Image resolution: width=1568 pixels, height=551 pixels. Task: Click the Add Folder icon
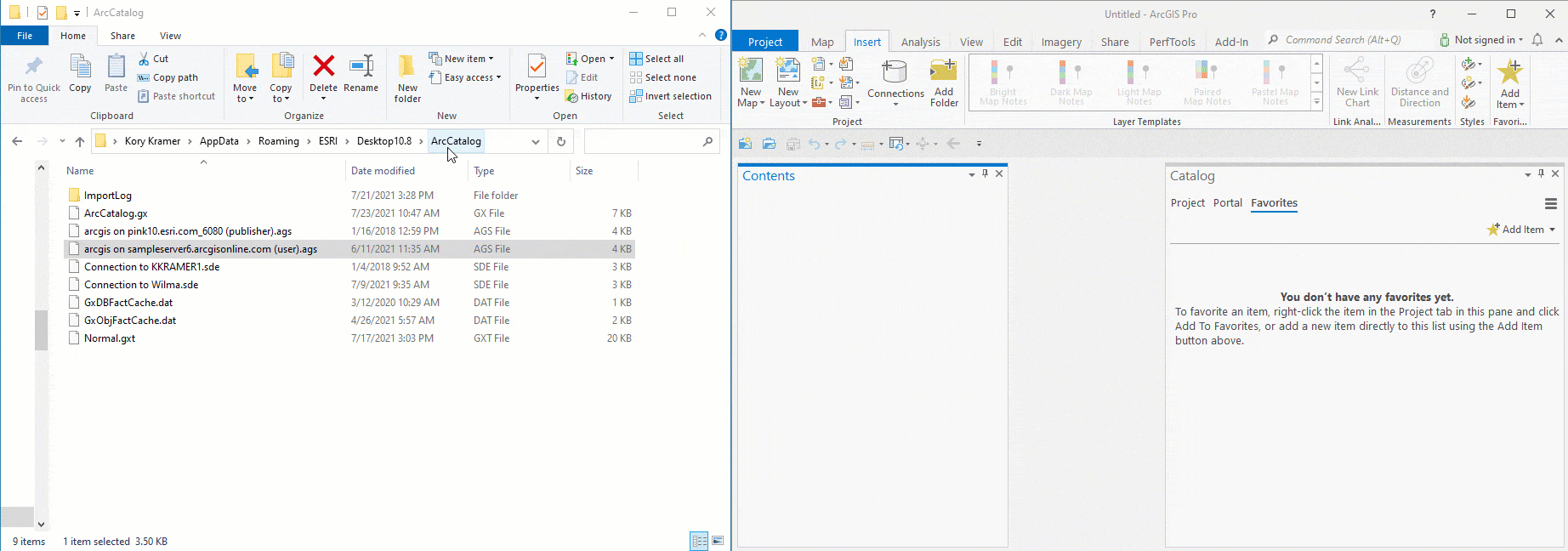pos(944,71)
